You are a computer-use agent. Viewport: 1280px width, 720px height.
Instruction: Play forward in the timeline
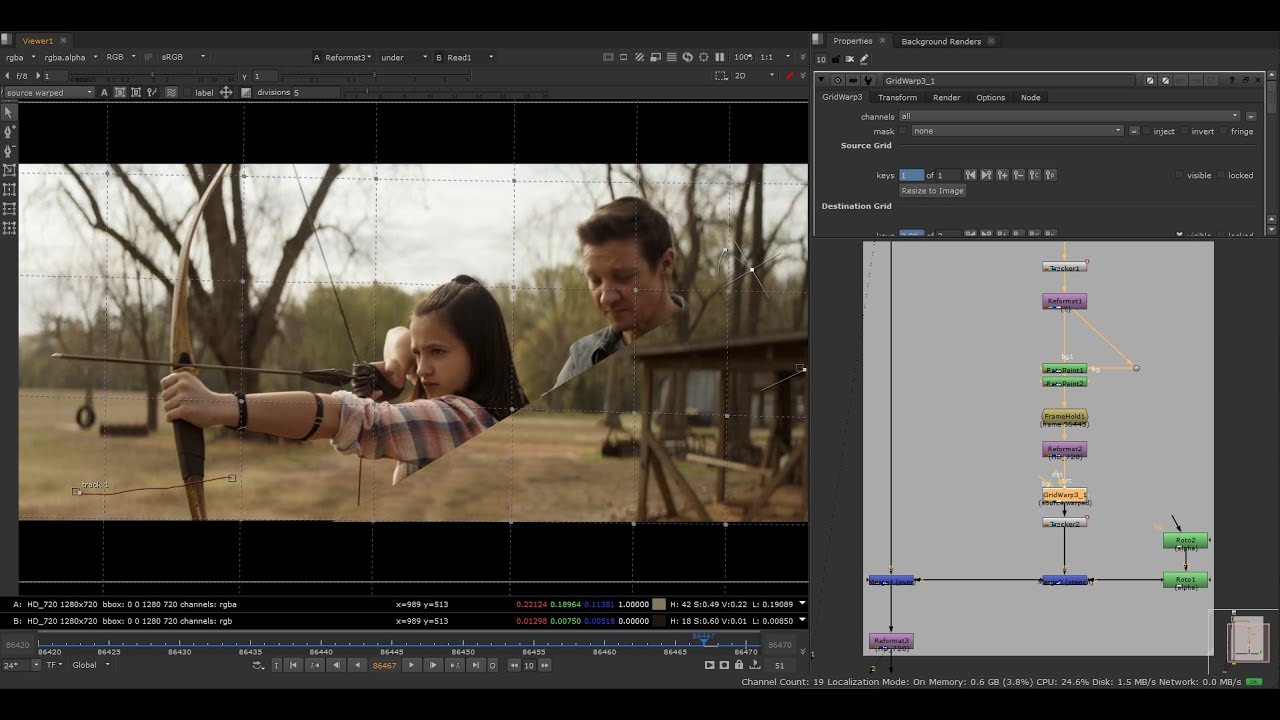click(x=411, y=665)
